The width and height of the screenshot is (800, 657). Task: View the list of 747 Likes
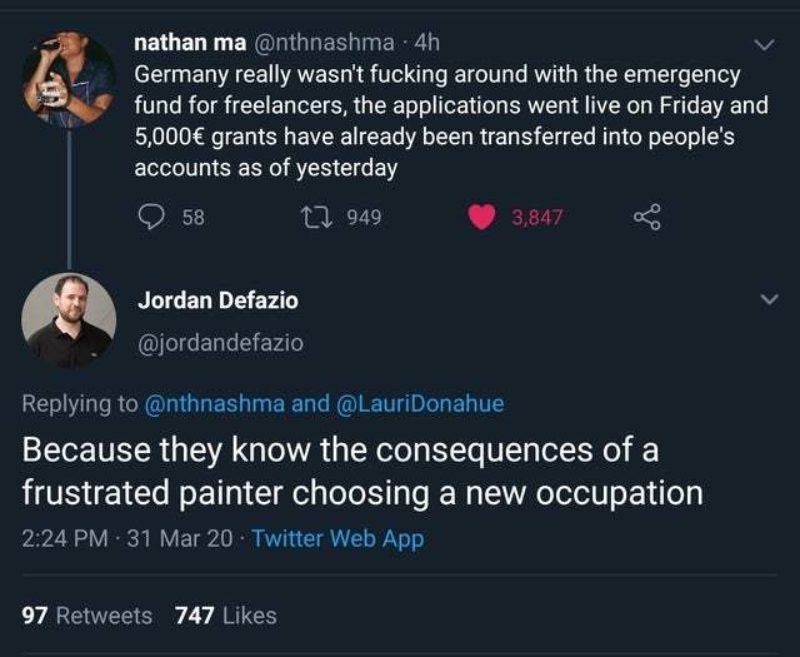pyautogui.click(x=225, y=616)
